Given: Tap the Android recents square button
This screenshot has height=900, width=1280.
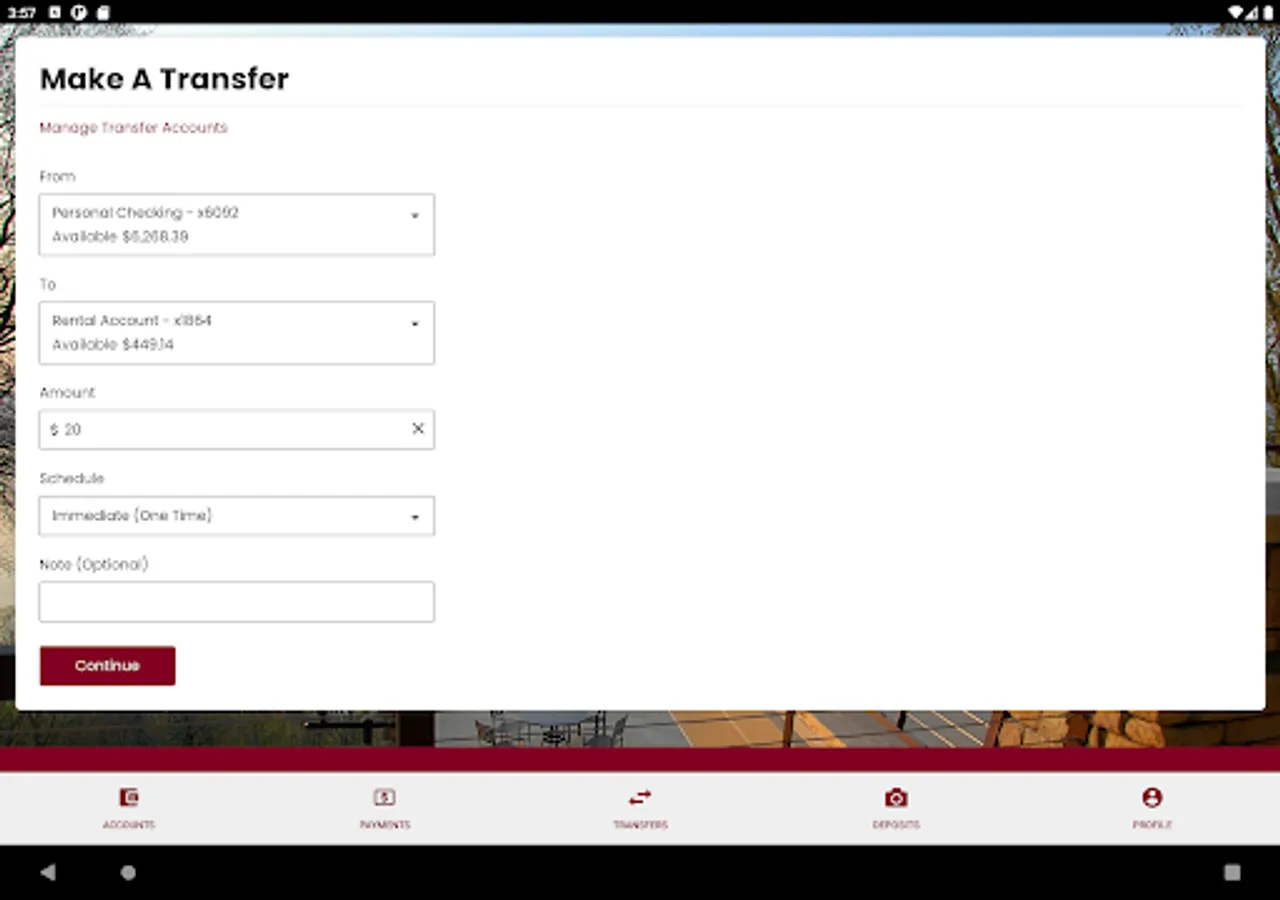Looking at the screenshot, I should point(1232,872).
